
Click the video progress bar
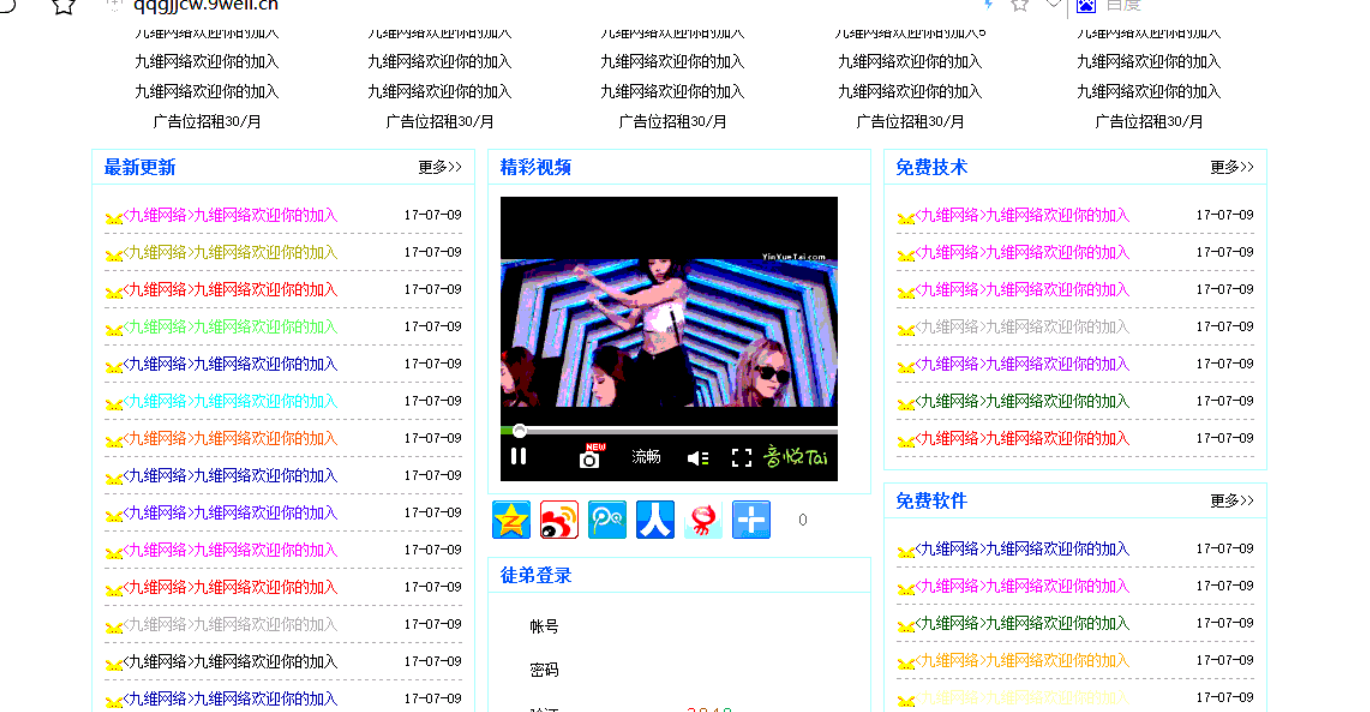(669, 431)
